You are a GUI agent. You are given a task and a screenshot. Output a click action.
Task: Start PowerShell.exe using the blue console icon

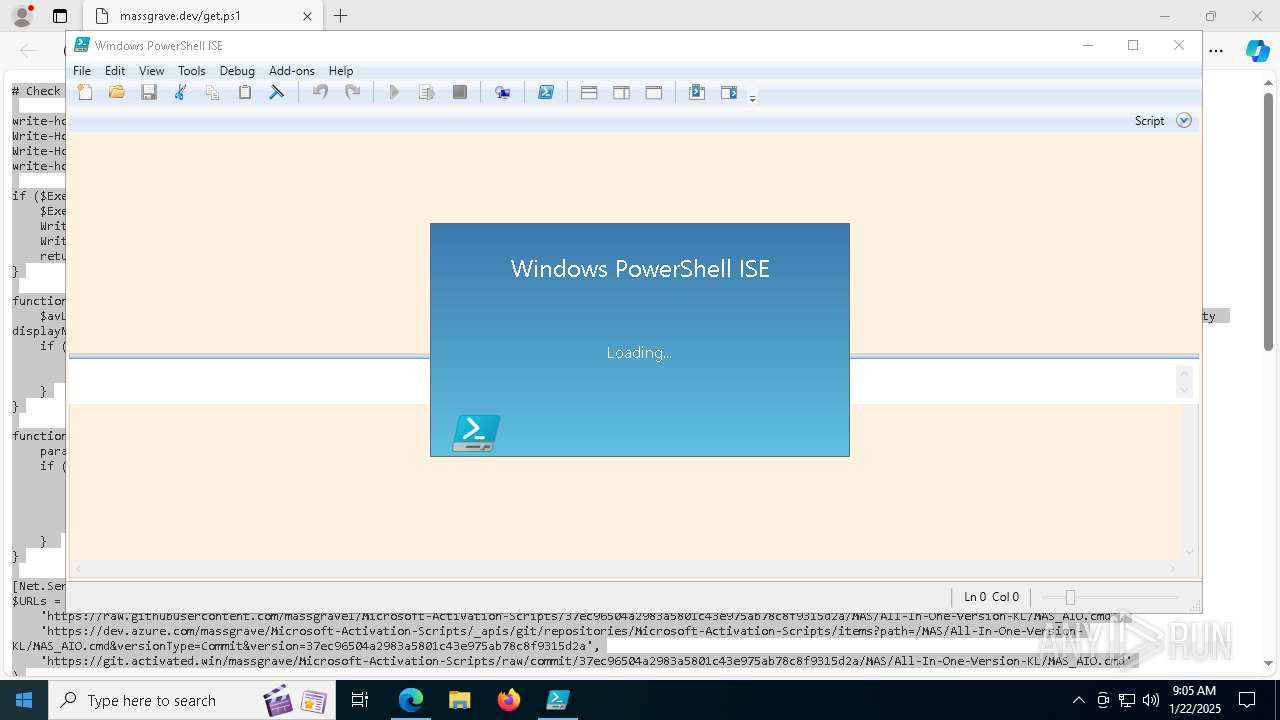pyautogui.click(x=546, y=93)
